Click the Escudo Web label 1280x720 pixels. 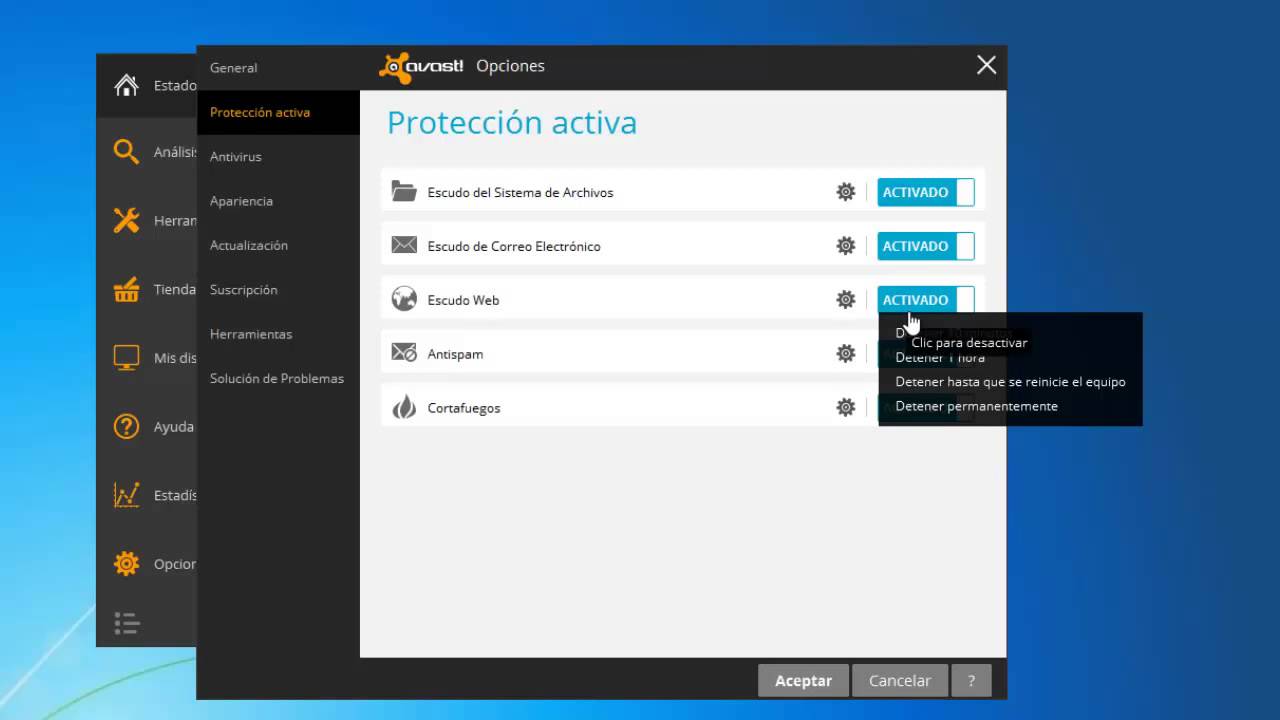pyautogui.click(x=463, y=300)
